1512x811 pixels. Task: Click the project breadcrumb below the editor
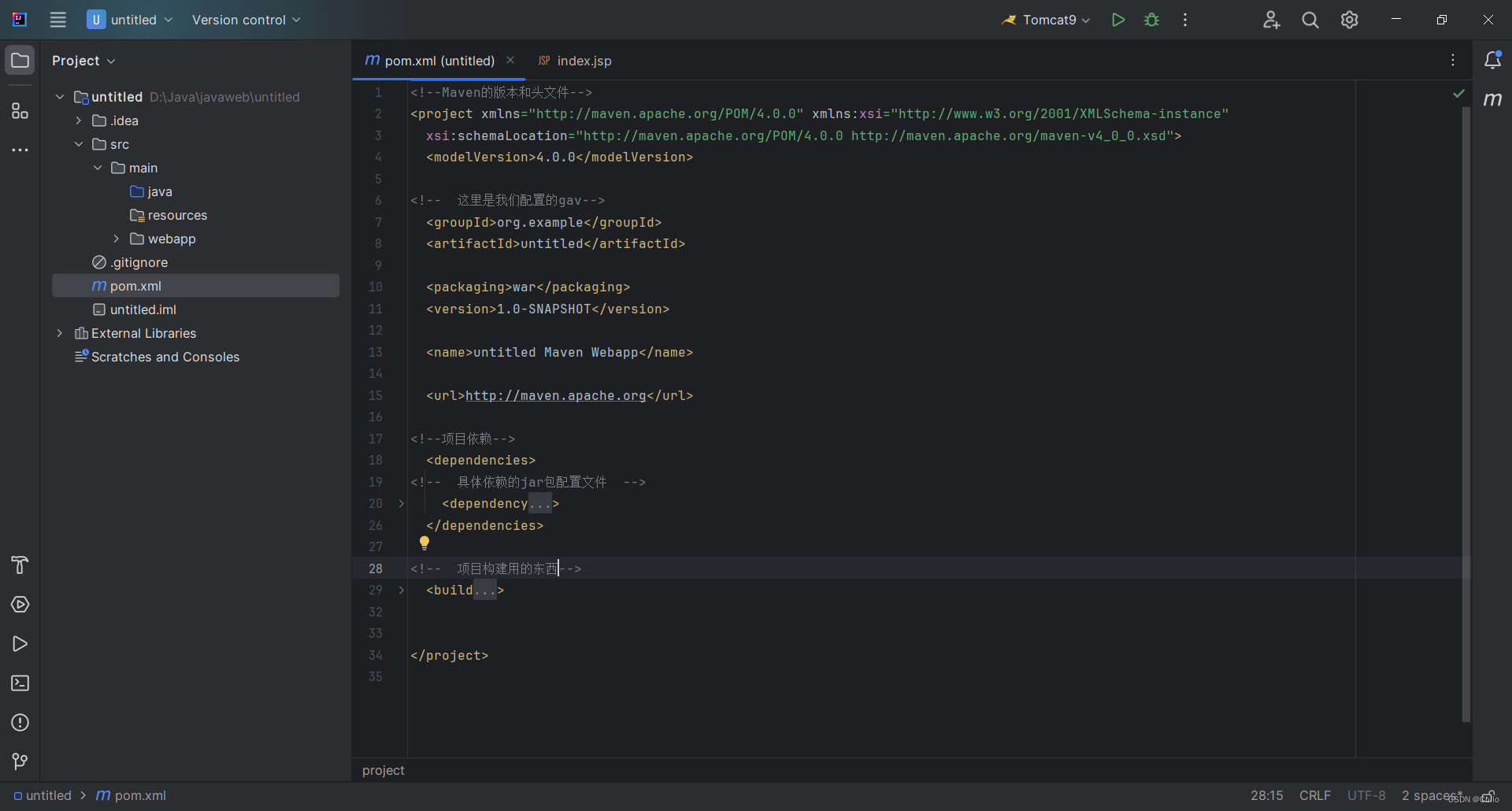click(x=384, y=770)
